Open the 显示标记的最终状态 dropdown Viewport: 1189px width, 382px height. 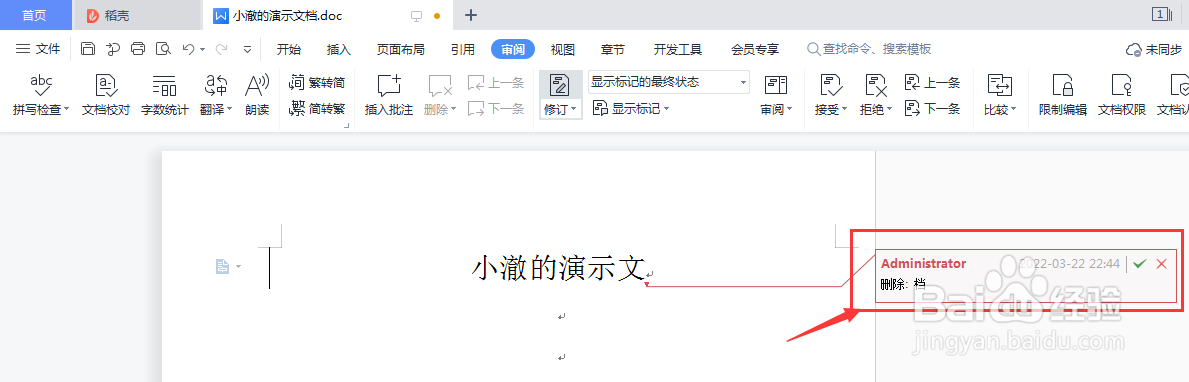[x=669, y=82]
